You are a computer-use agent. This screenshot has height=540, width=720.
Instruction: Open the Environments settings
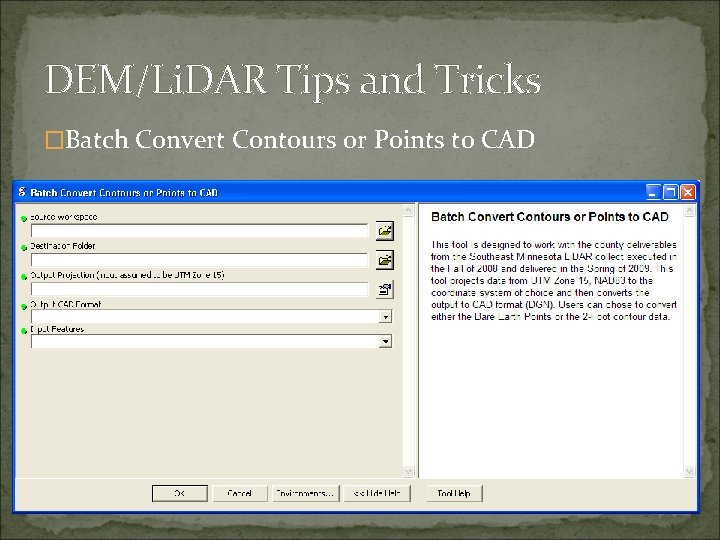306,493
